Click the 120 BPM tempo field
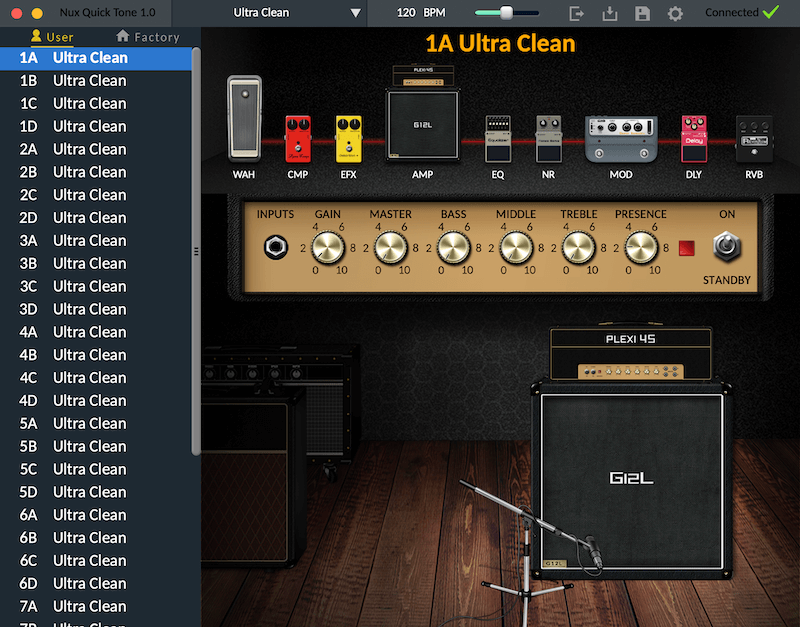Screen dimensions: 800x627 [x=420, y=13]
